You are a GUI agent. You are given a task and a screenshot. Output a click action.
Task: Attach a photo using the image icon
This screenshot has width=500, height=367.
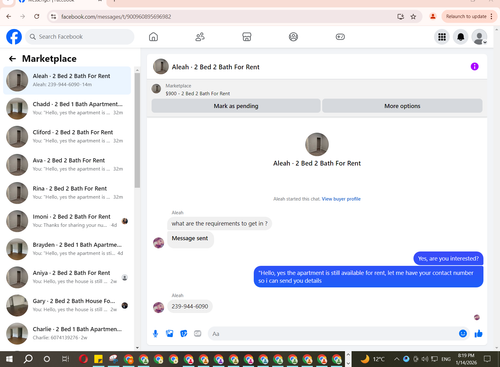click(x=170, y=334)
